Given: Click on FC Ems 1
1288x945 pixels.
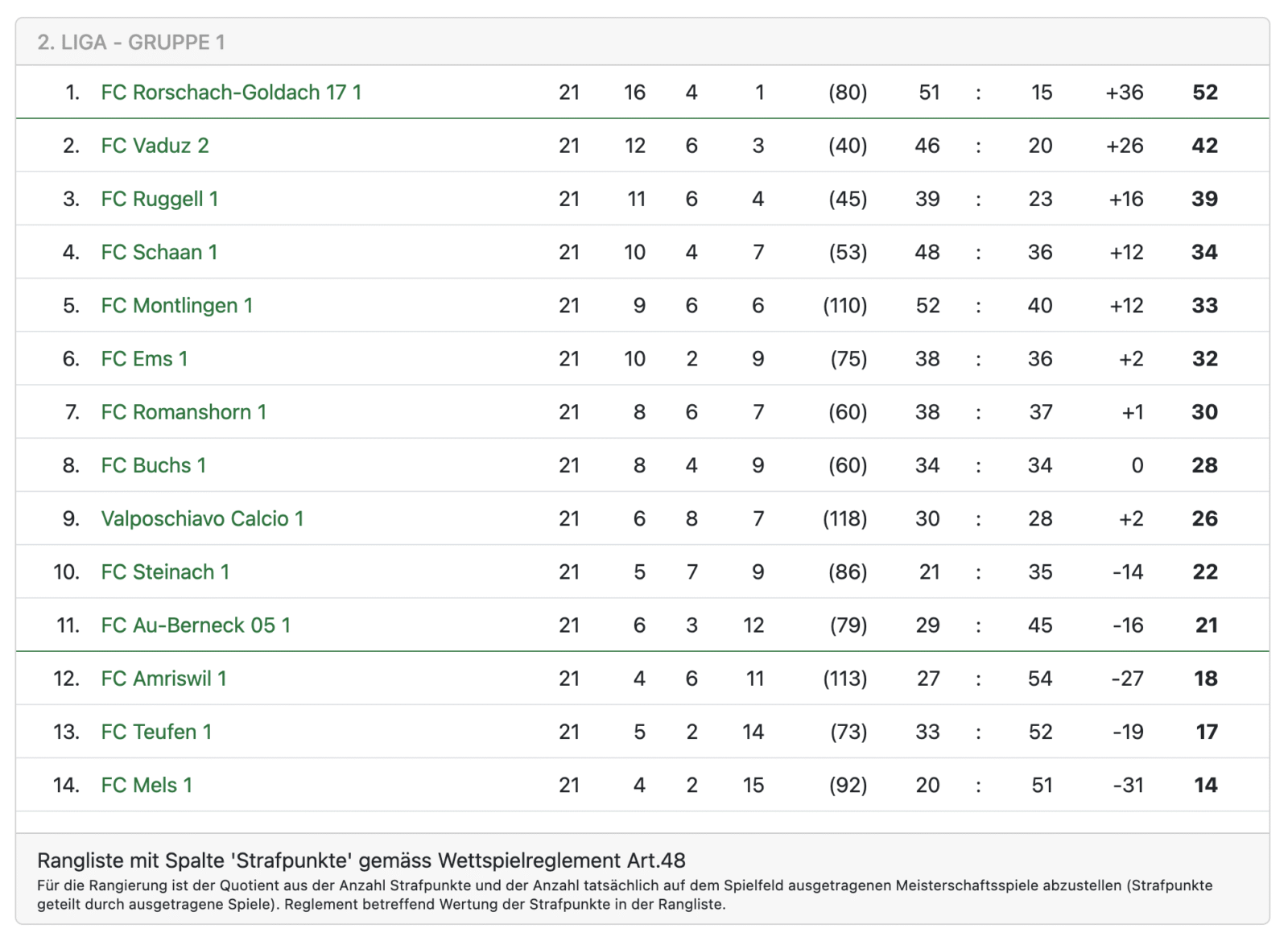Looking at the screenshot, I should tap(144, 359).
